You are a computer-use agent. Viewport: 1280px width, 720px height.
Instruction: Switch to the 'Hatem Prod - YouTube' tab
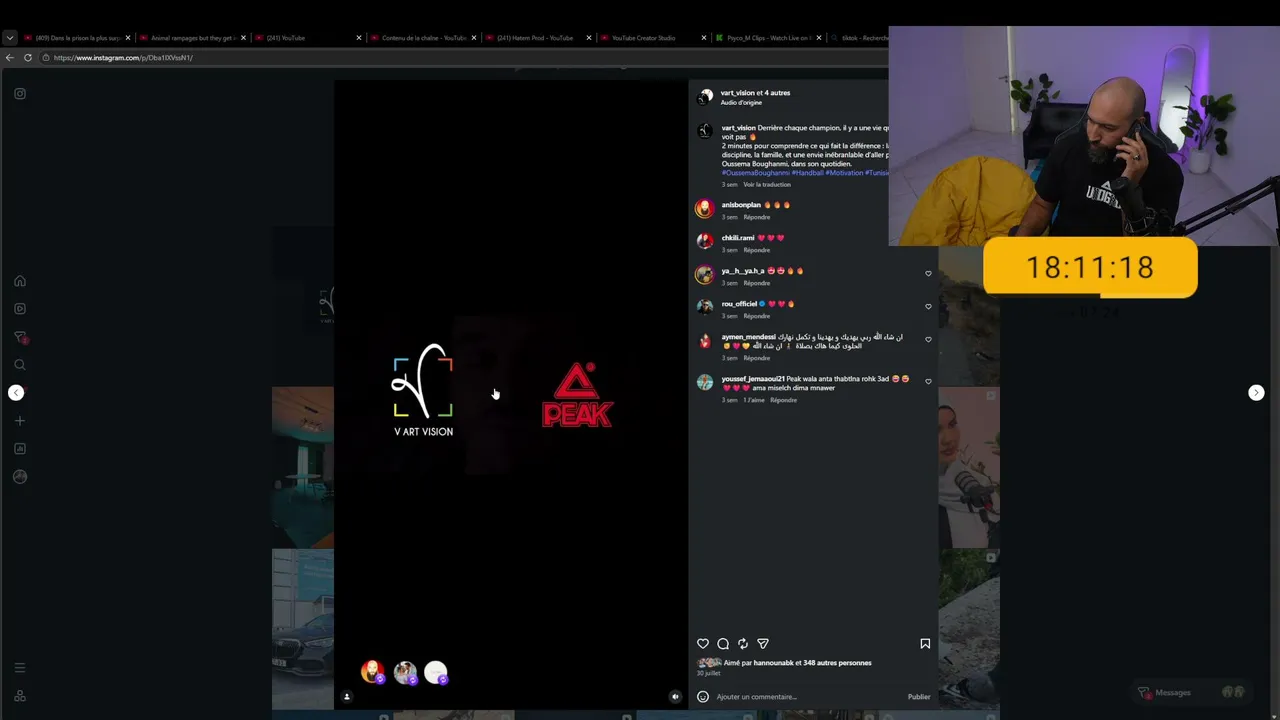(540, 38)
